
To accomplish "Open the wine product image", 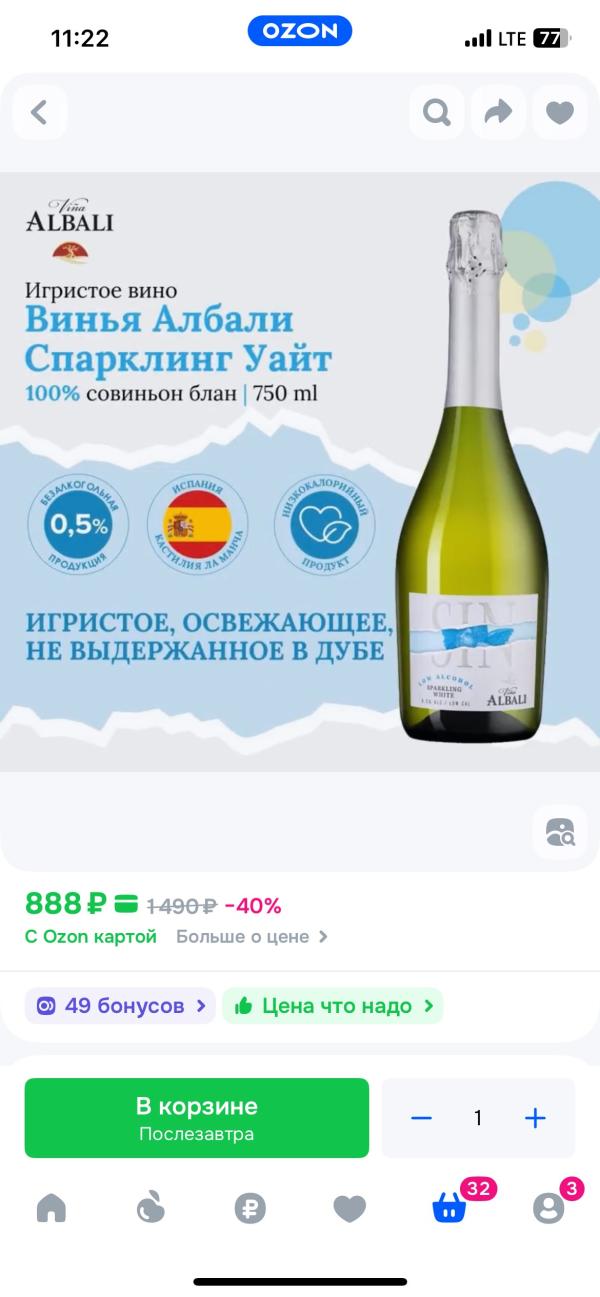I will coord(300,472).
